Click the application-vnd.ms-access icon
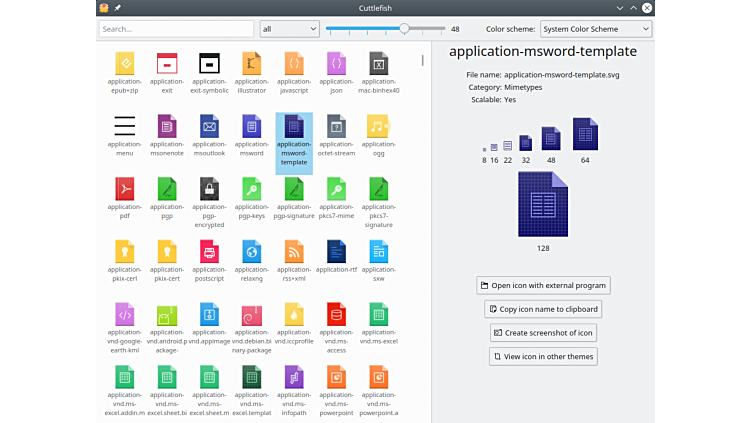Image resolution: width=752 pixels, height=423 pixels. [x=336, y=314]
